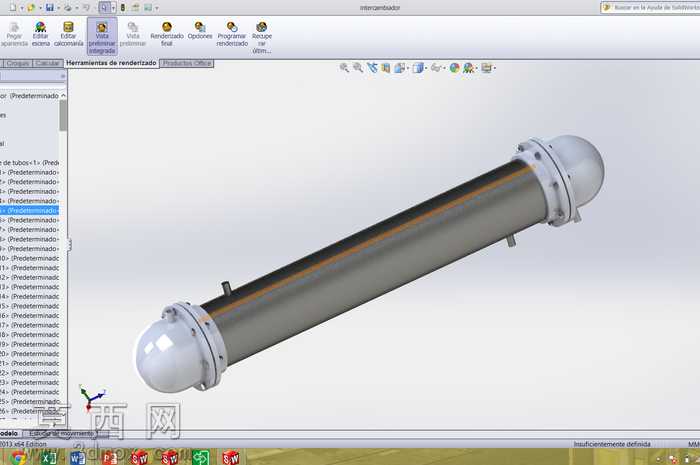This screenshot has height=465, width=700.
Task: Click the top assembly row 'or (Predeterminado'
Action: [29, 96]
